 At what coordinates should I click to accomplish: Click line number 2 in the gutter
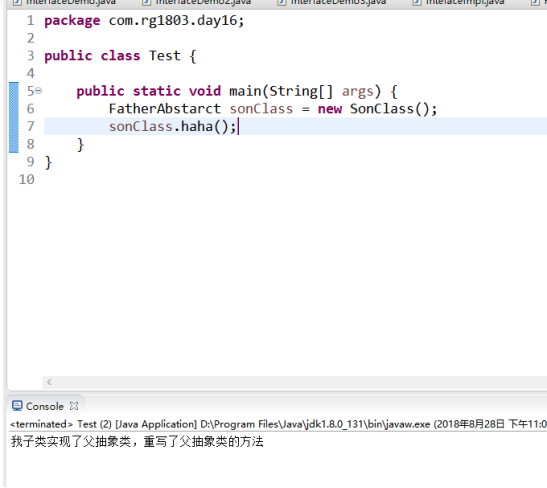[x=31, y=38]
